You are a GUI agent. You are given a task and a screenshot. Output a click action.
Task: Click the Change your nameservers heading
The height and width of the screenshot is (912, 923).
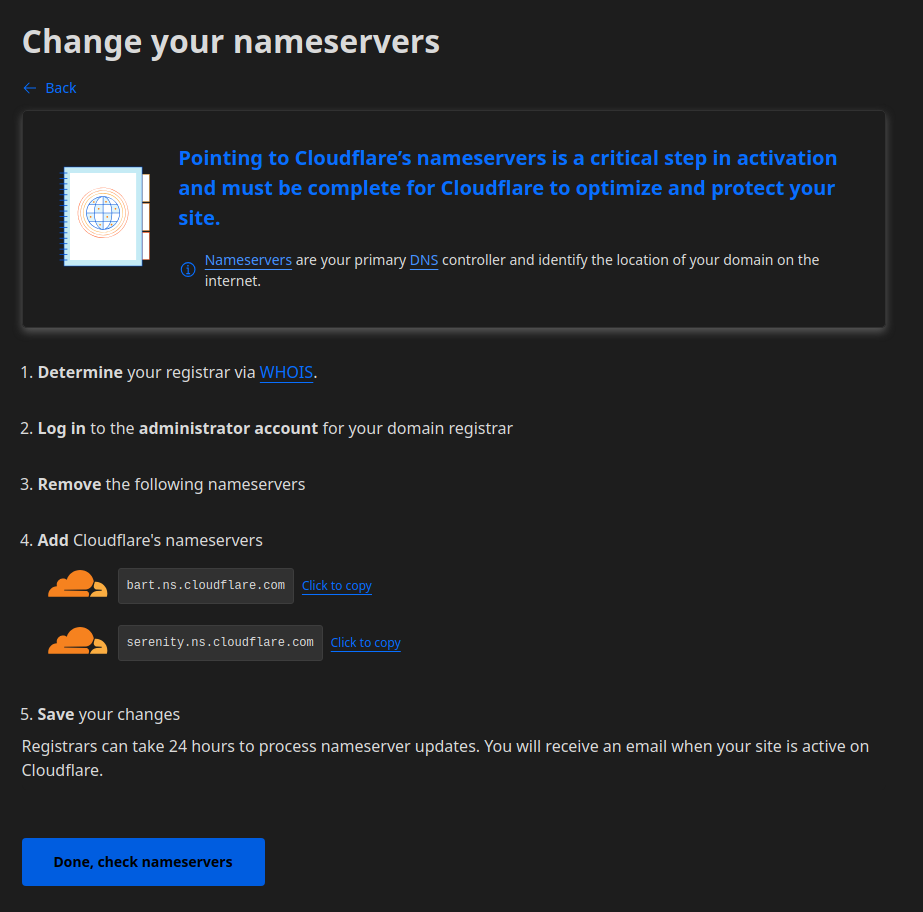pyautogui.click(x=231, y=41)
